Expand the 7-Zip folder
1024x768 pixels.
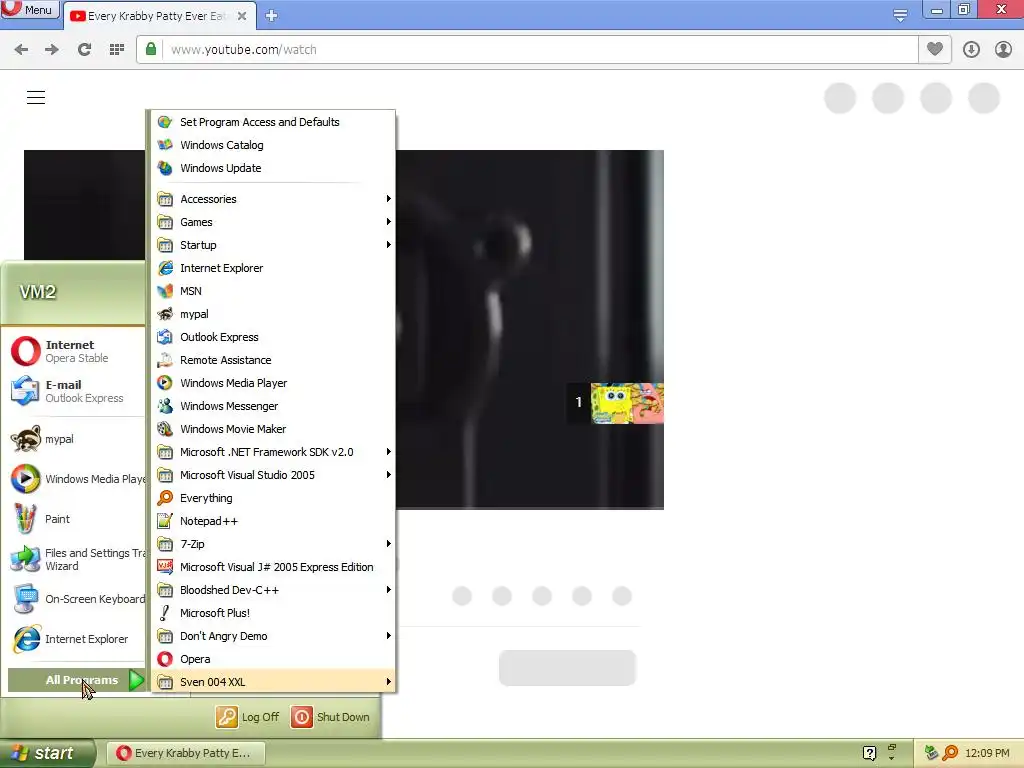coord(272,544)
